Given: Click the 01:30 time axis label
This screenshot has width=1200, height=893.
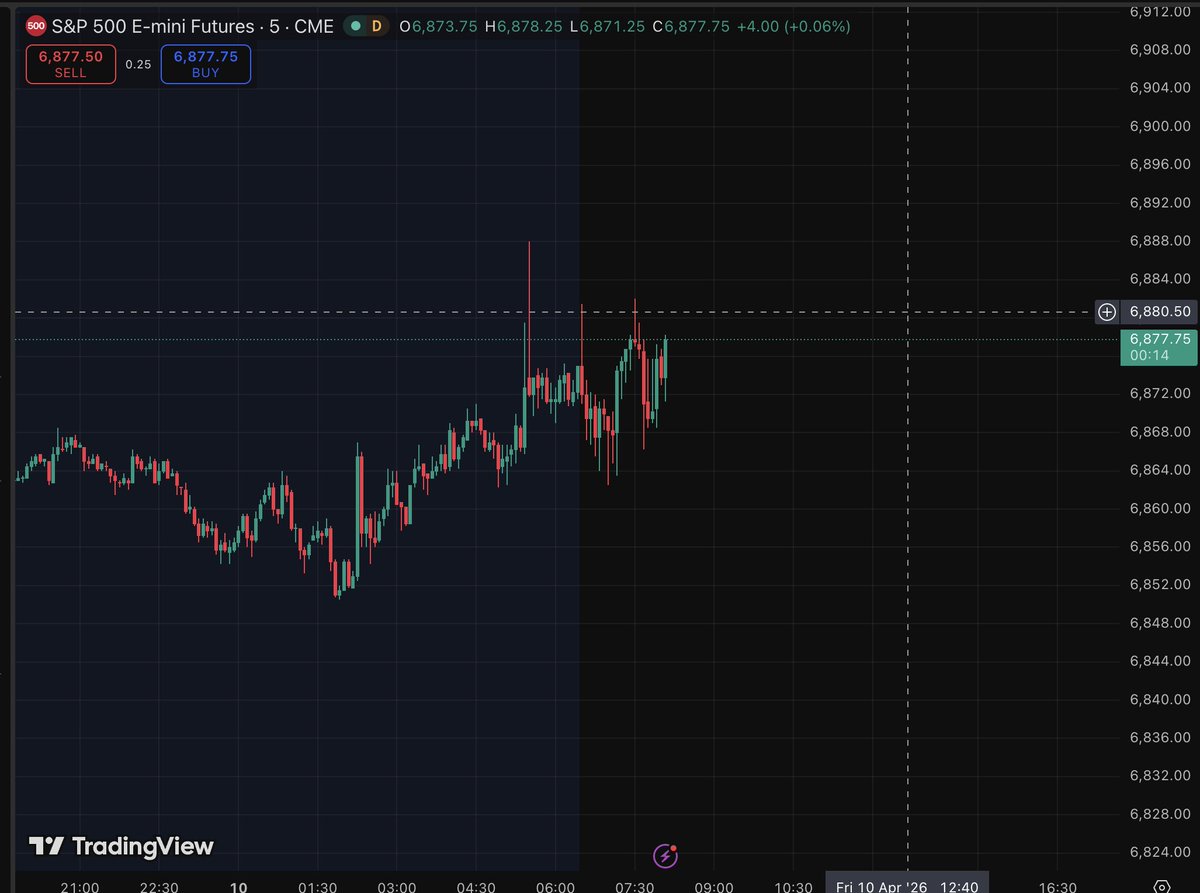Looking at the screenshot, I should tap(317, 886).
